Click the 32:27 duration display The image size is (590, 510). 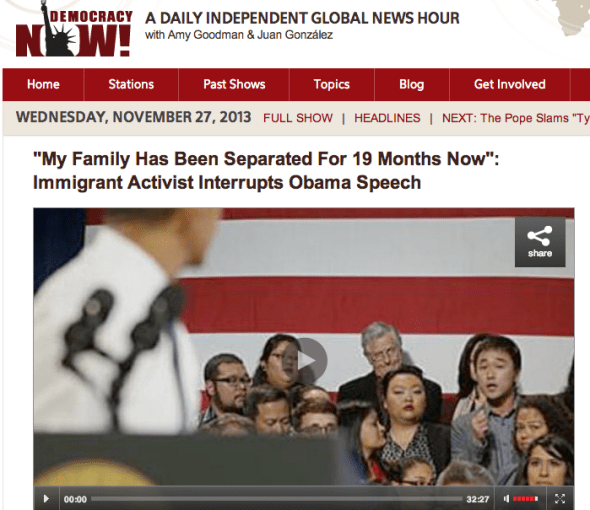click(477, 499)
